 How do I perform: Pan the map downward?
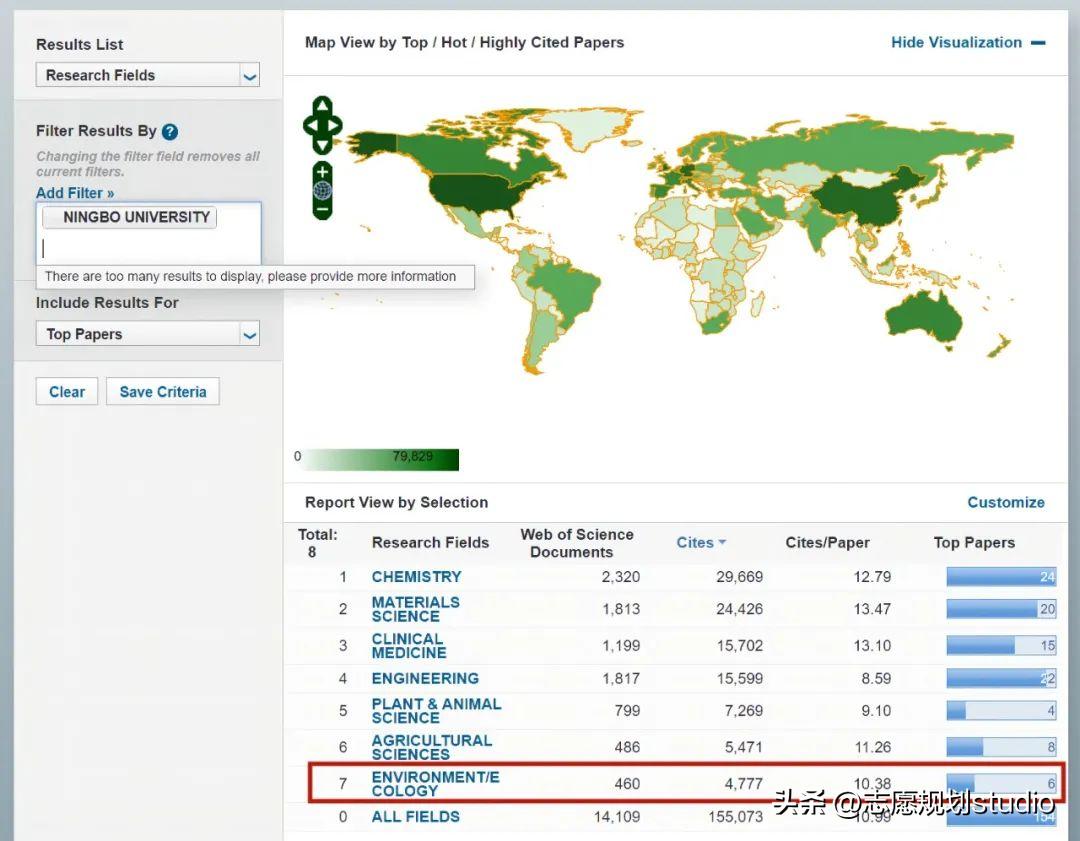(322, 145)
